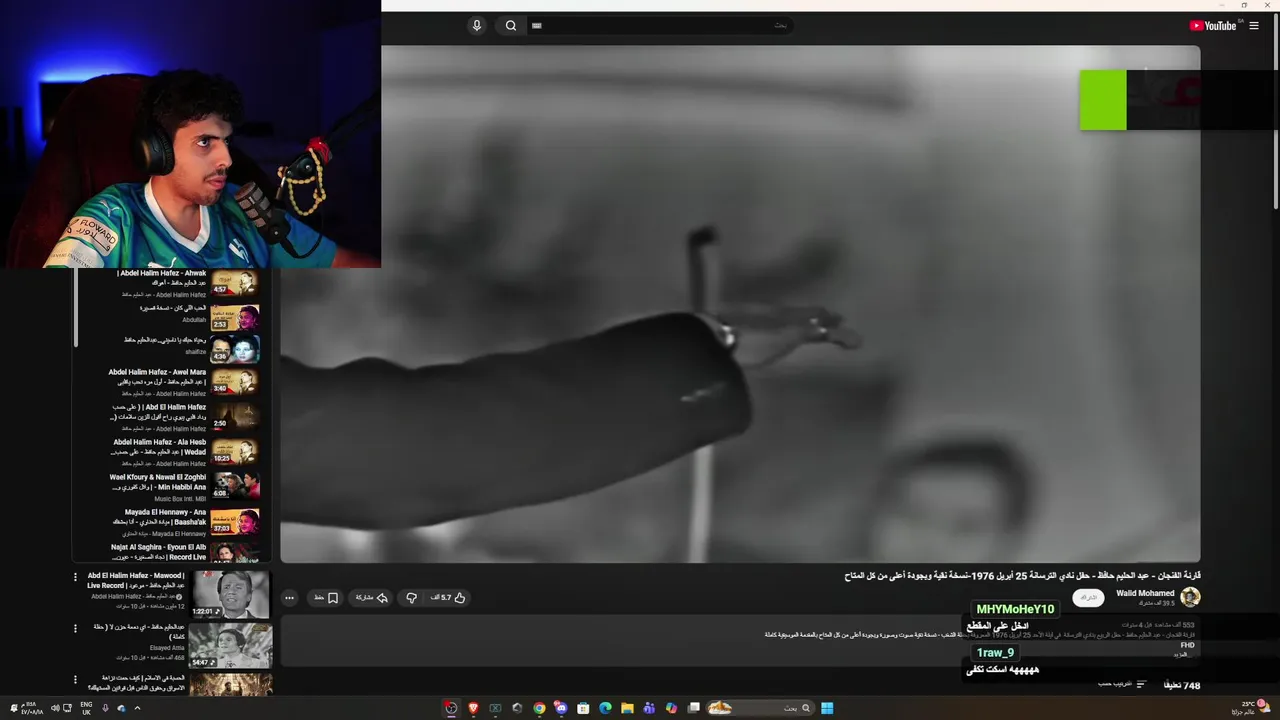
Task: Play the 2:53 Abdullah playlist video
Action: pos(235,317)
